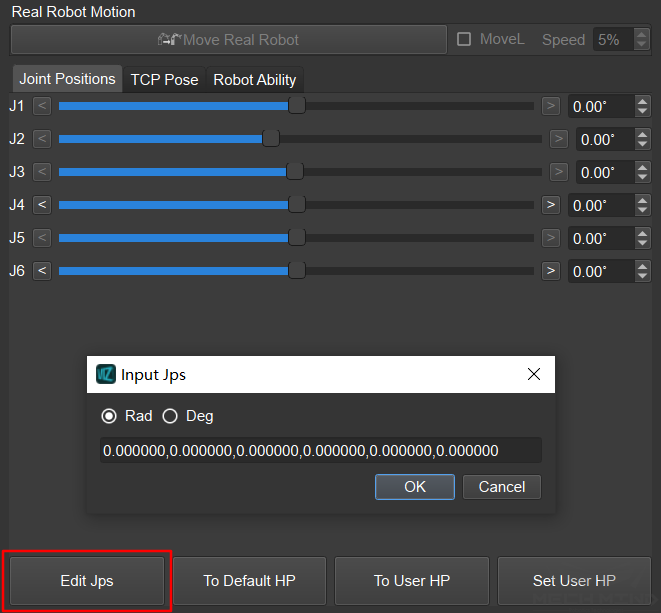This screenshot has height=613, width=661.
Task: Open the TCP Pose tab
Action: point(164,80)
